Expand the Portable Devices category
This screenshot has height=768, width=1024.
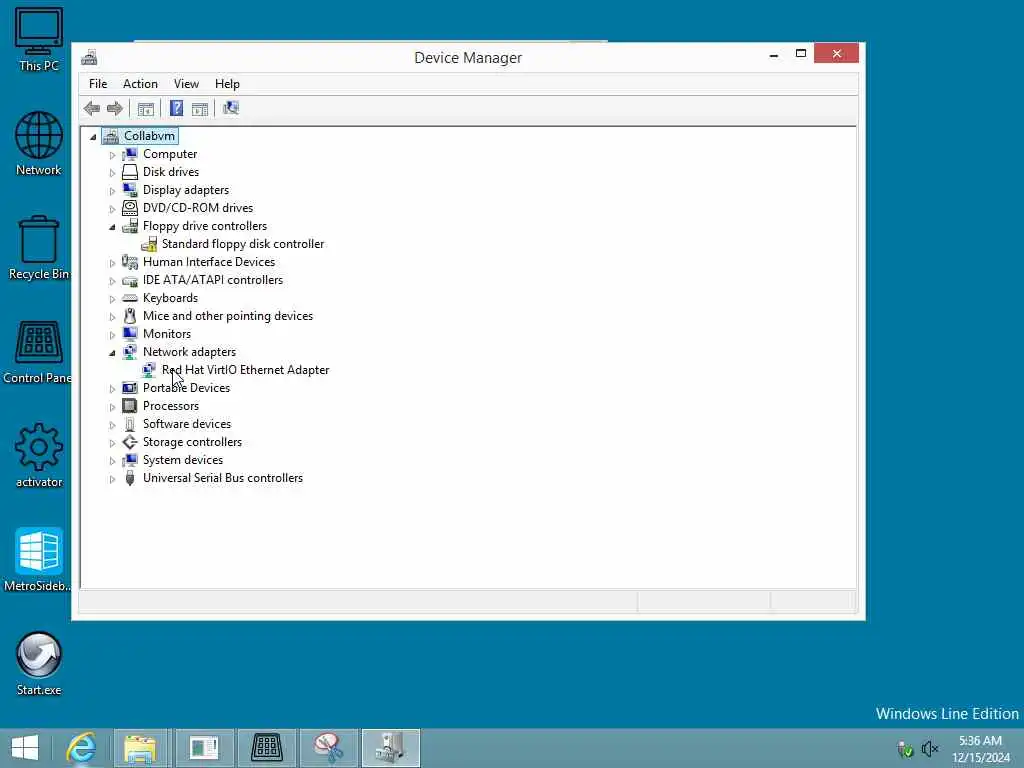(x=112, y=389)
